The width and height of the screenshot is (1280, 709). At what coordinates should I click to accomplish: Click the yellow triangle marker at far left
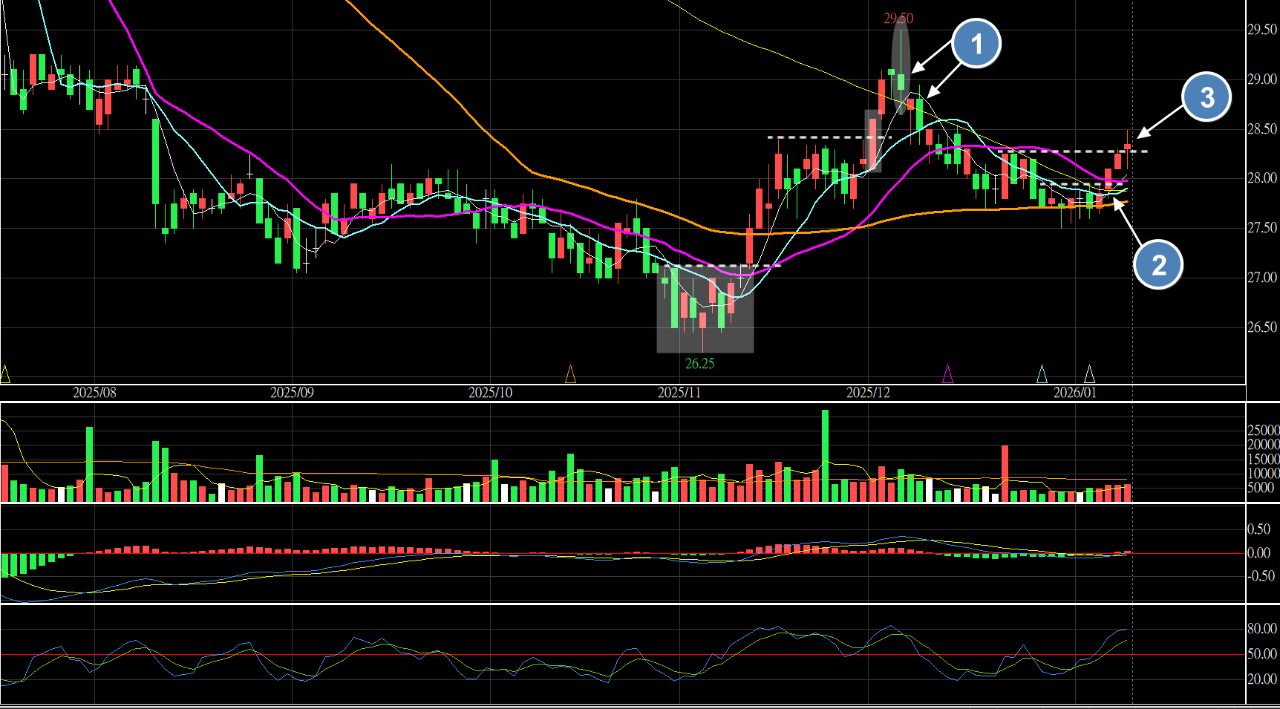click(x=5, y=375)
